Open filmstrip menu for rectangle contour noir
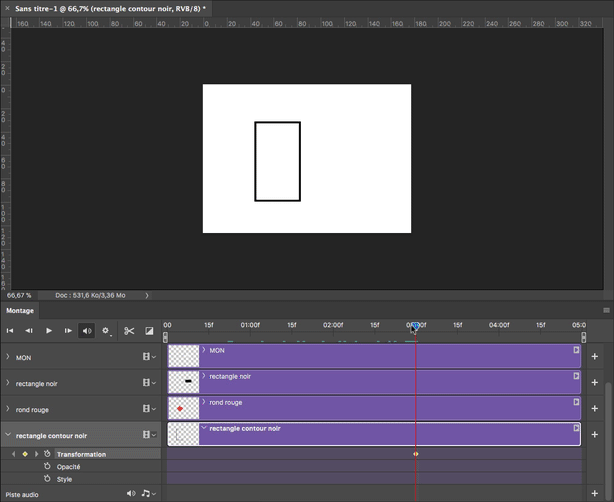 point(149,435)
